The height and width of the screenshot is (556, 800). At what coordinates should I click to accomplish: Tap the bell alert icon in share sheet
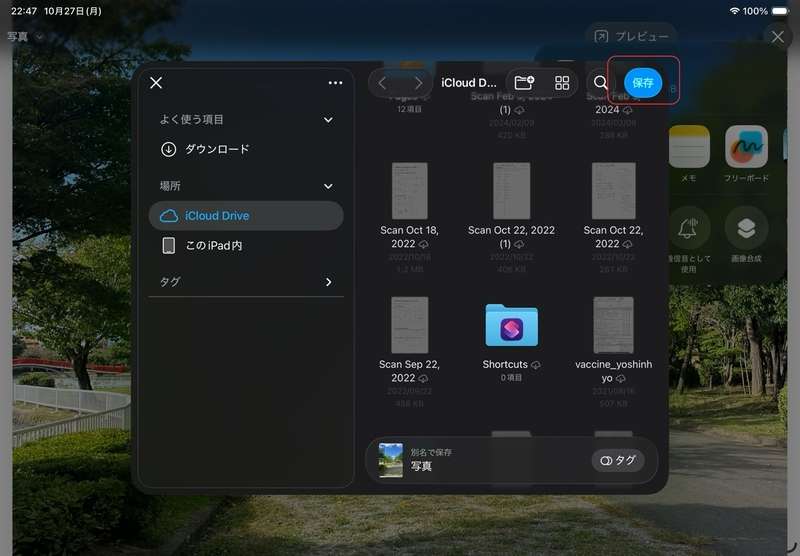688,228
